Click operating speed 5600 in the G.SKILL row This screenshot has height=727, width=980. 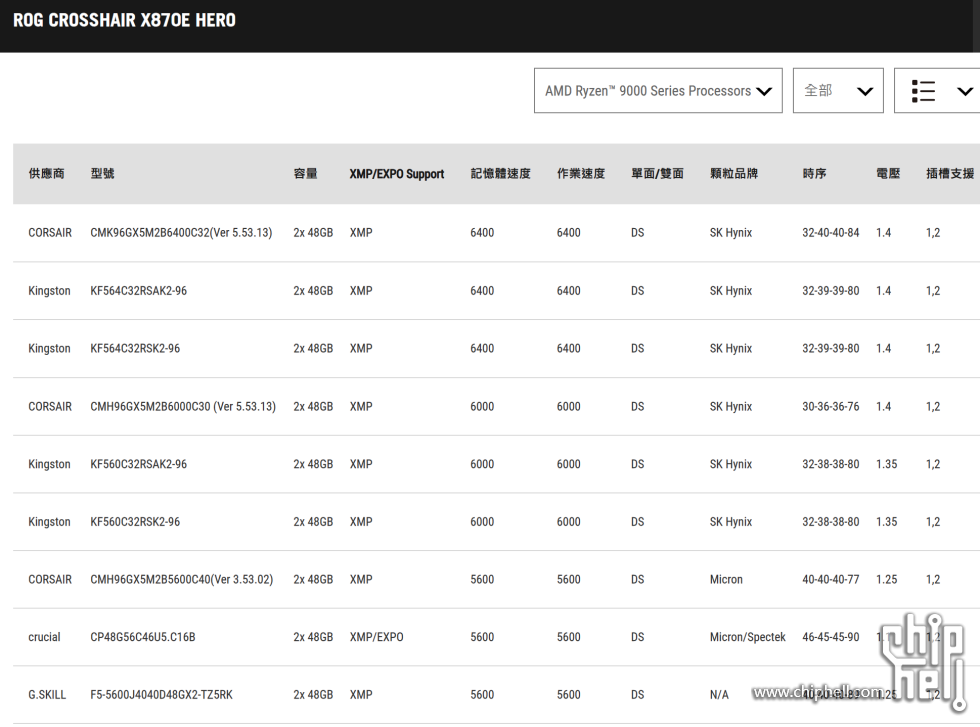pyautogui.click(x=569, y=694)
